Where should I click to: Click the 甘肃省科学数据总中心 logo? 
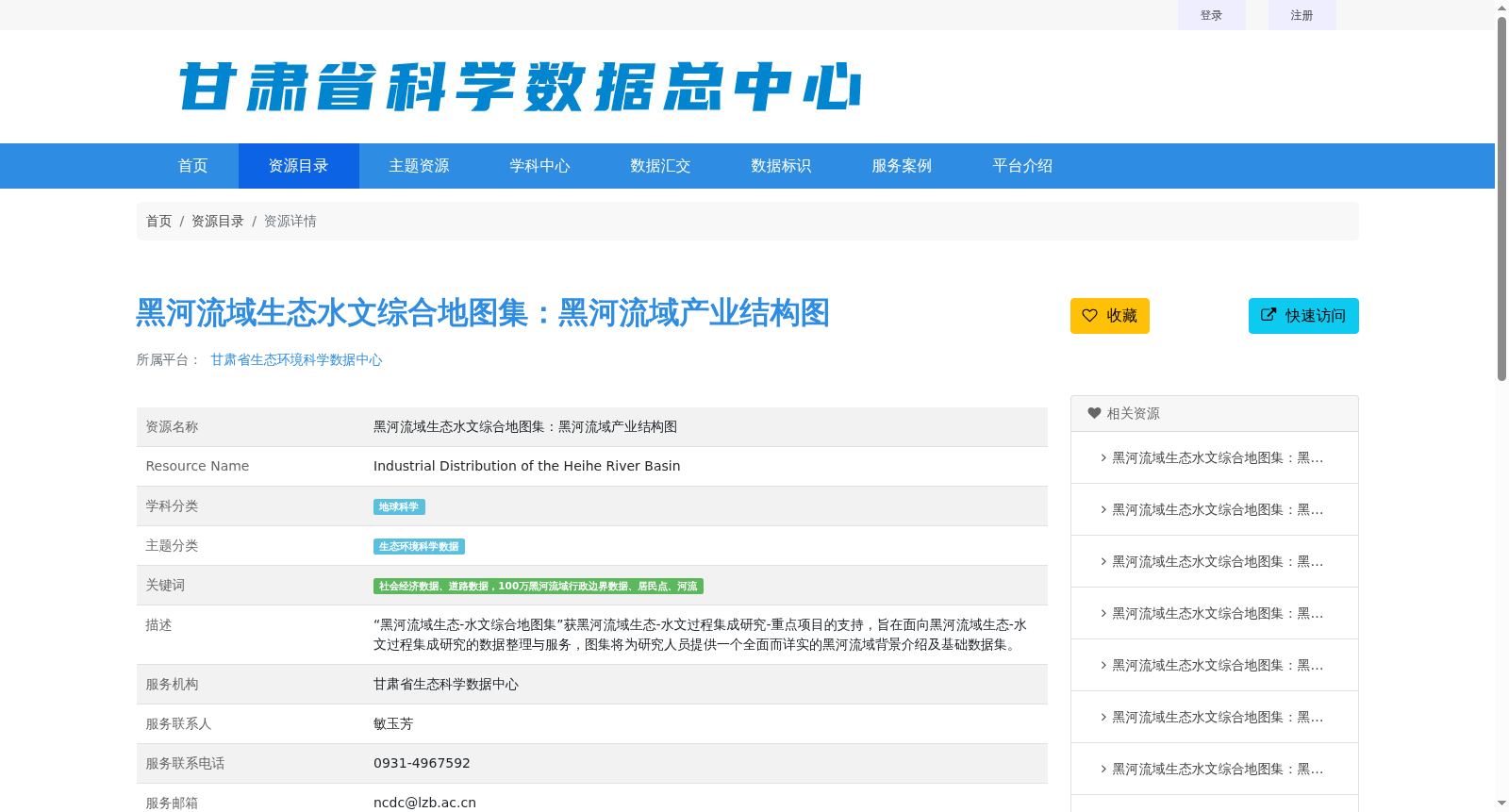520,87
